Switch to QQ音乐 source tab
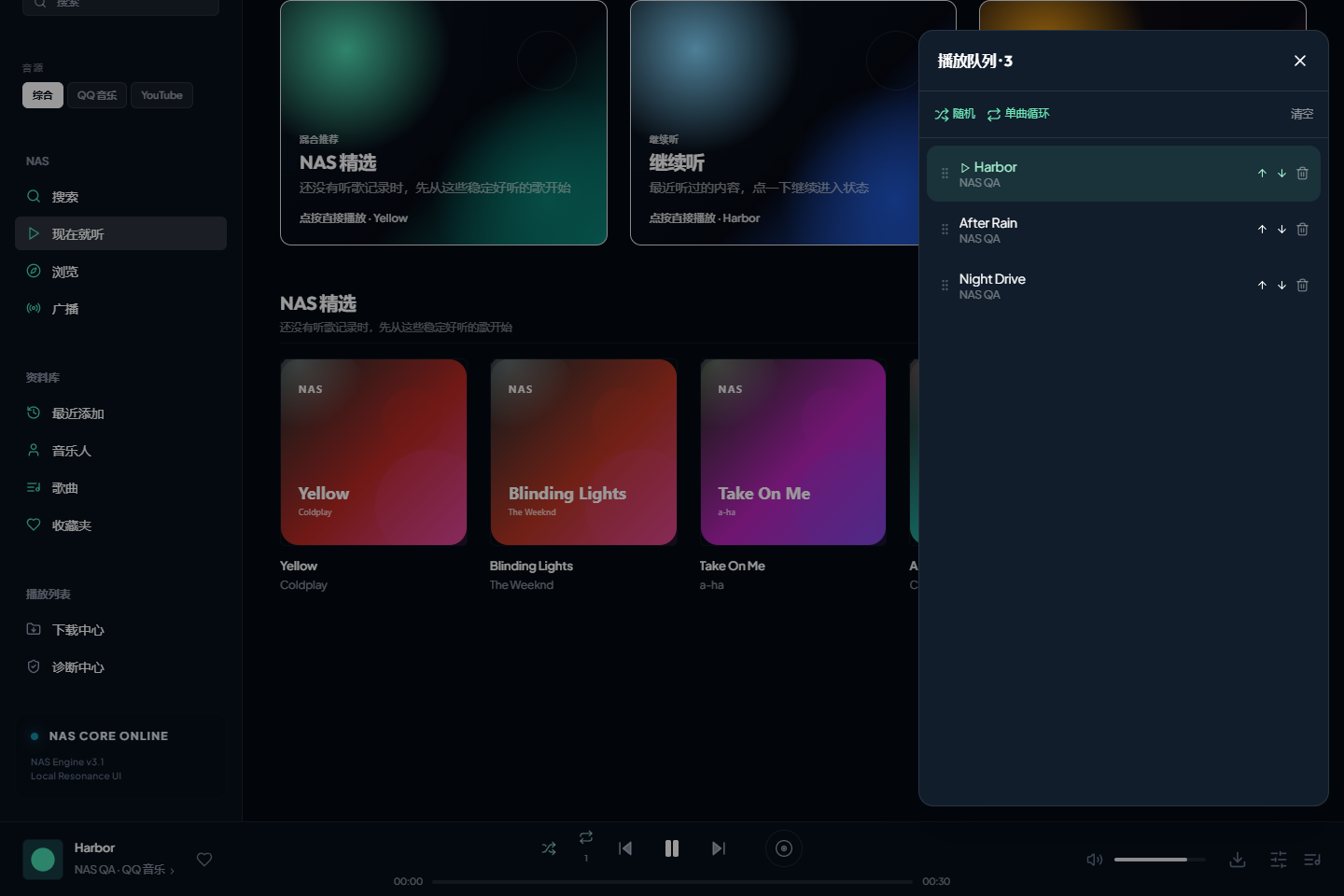The image size is (1344, 896). coord(97,95)
